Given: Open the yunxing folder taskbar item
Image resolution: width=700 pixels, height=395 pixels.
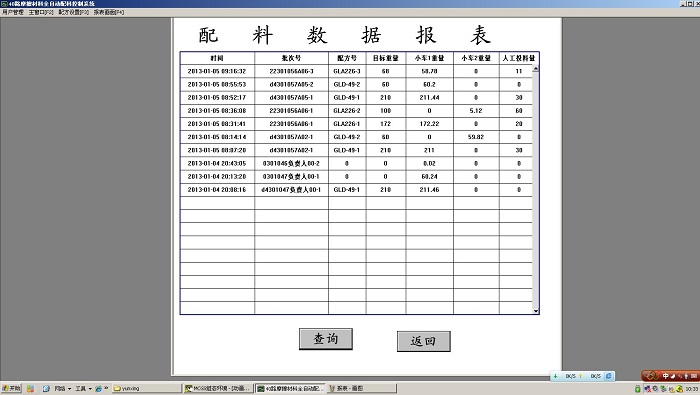Looking at the screenshot, I should coord(147,388).
